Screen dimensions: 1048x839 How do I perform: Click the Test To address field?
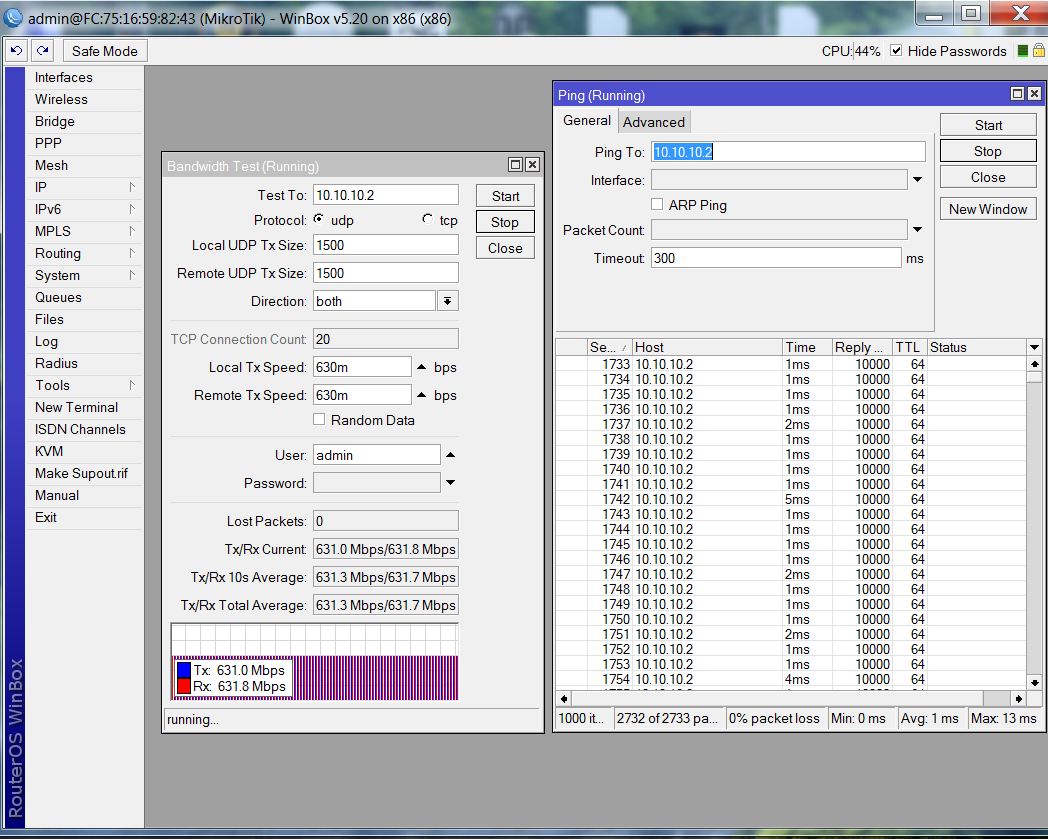[386, 195]
